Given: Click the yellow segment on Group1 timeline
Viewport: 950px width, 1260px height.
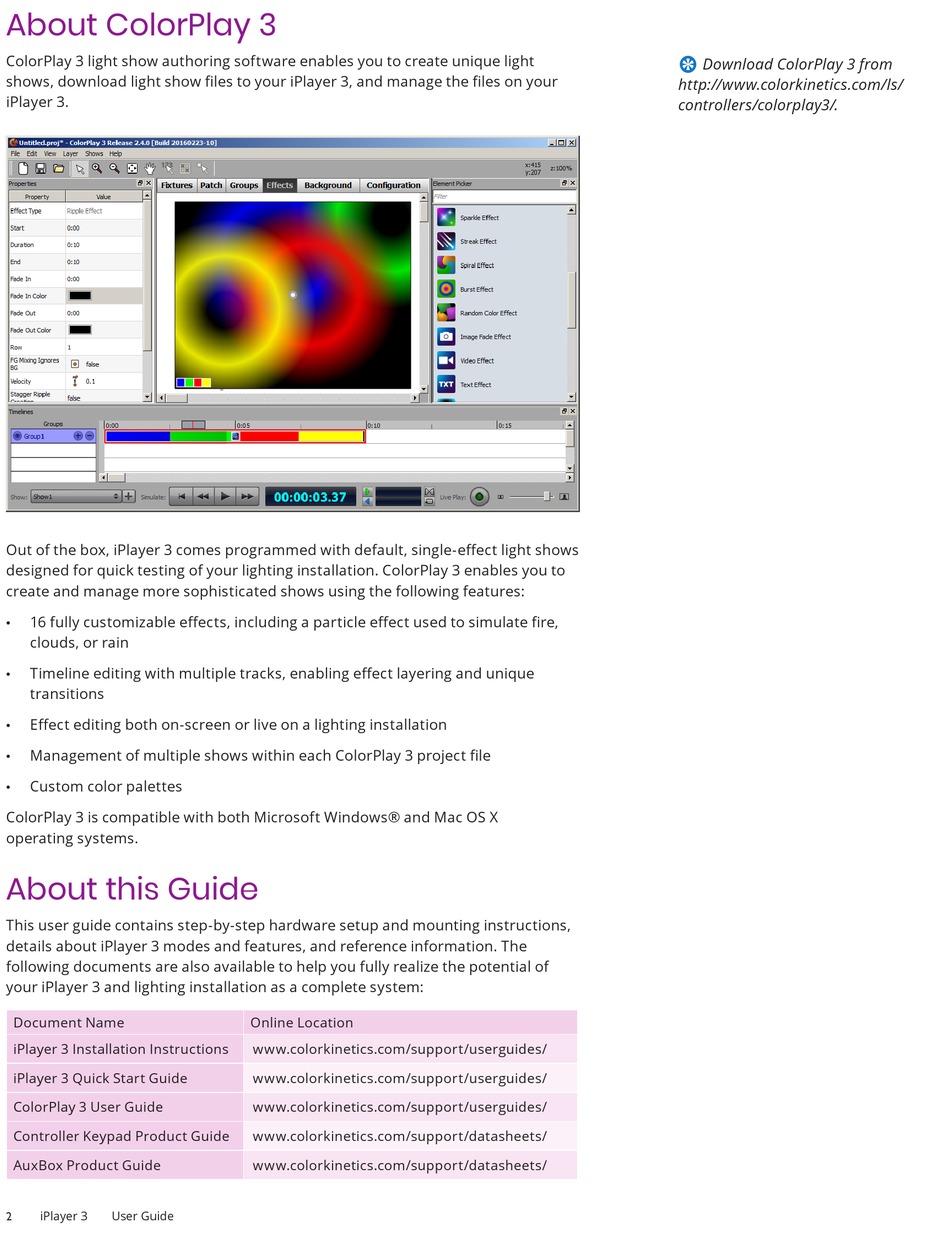Looking at the screenshot, I should pos(331,436).
